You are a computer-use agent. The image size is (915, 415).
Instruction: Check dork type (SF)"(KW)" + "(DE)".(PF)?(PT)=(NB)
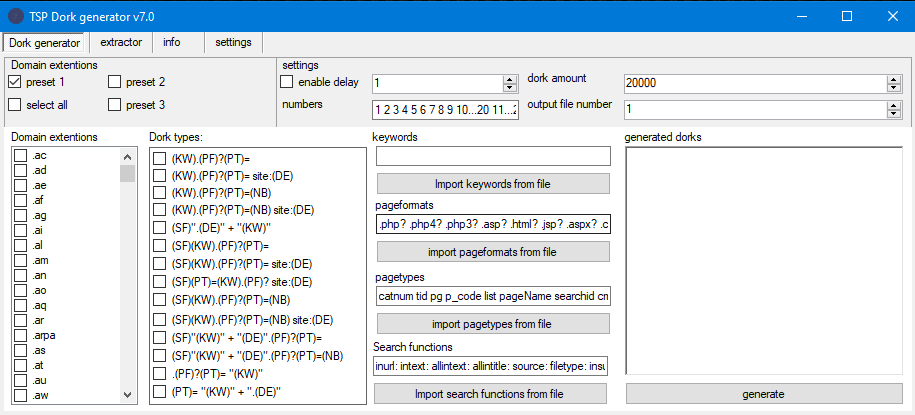click(x=159, y=356)
